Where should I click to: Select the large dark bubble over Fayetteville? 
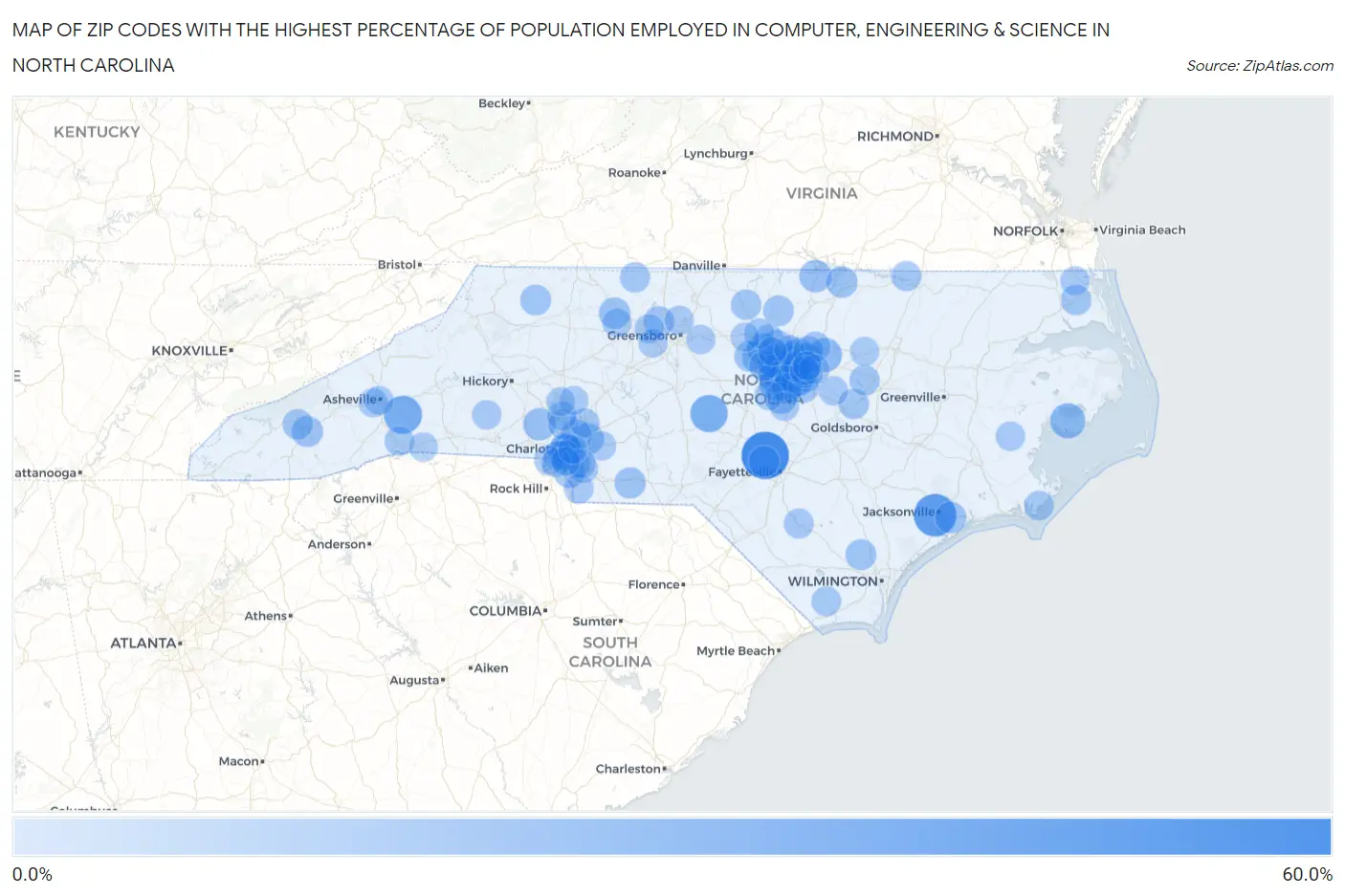tap(764, 455)
